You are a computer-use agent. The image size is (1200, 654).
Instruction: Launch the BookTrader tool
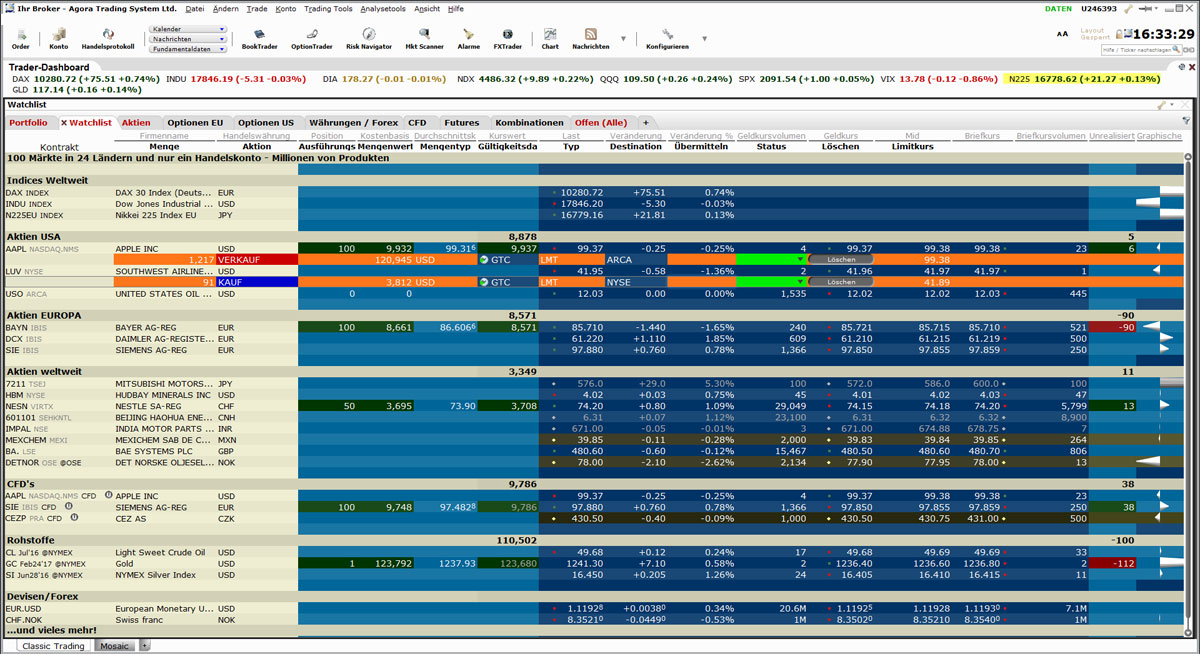pyautogui.click(x=259, y=38)
